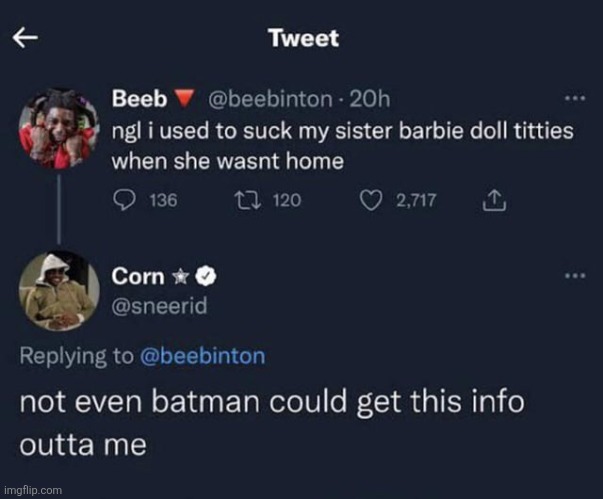The height and width of the screenshot is (499, 603).
Task: Open more options on Beeb's tweet
Action: (x=574, y=99)
